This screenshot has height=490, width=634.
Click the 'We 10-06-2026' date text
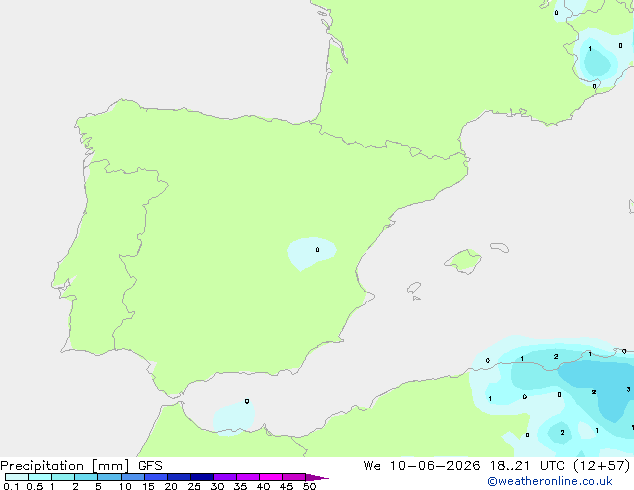click(422, 466)
